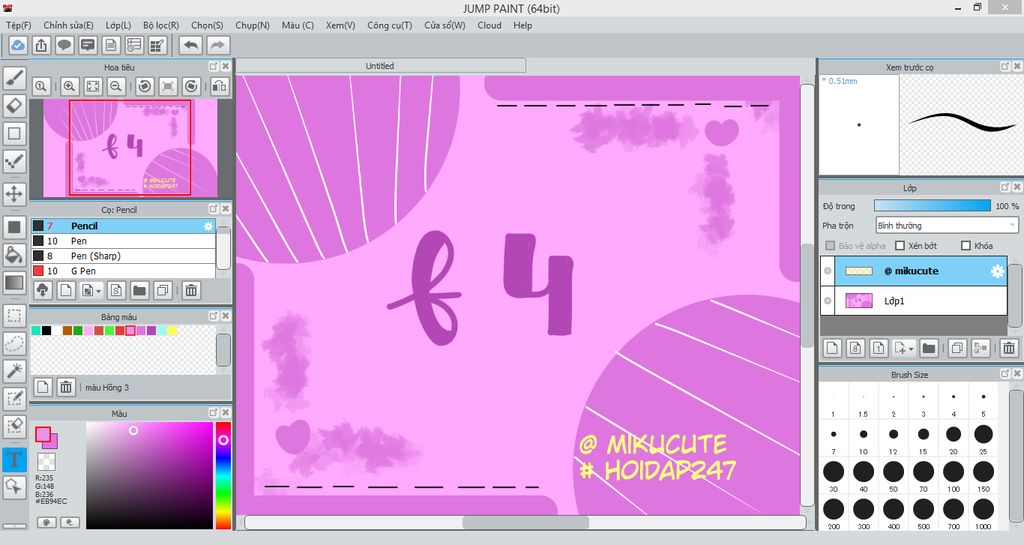Click the export share icon in toolbar
1024x545 pixels.
(41, 45)
